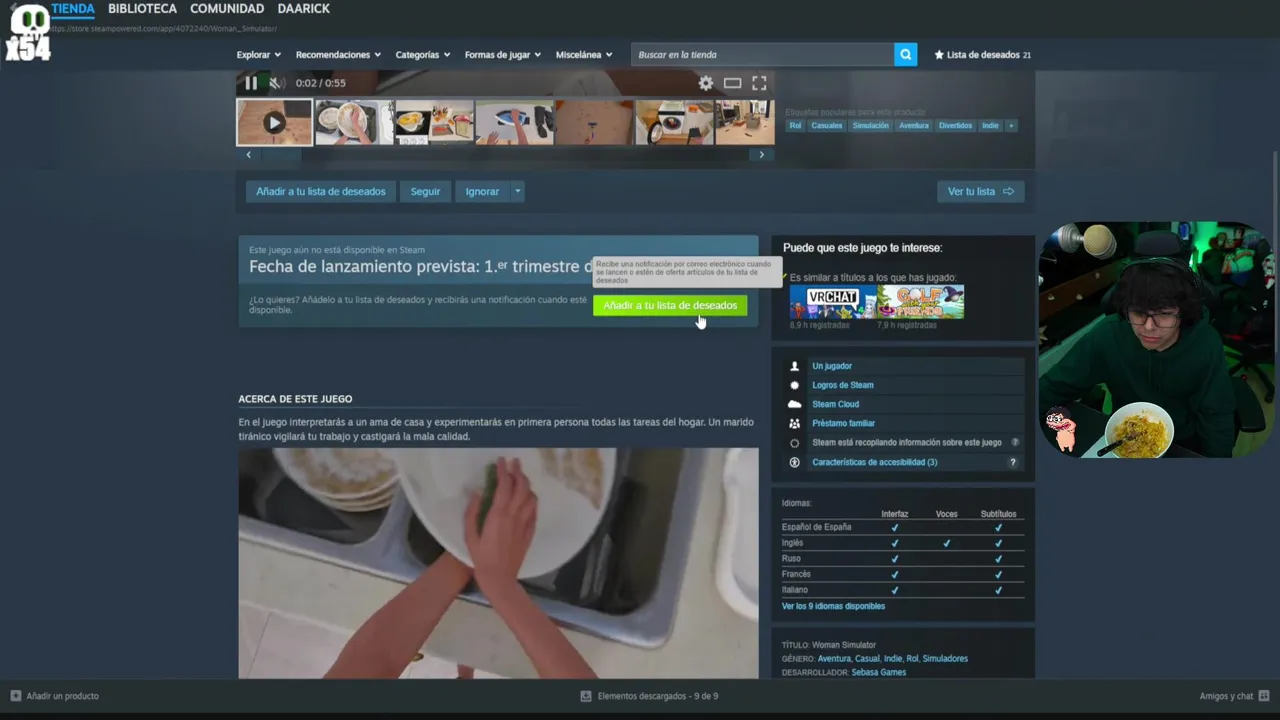Click the dishwashing gameplay image

(x=498, y=563)
